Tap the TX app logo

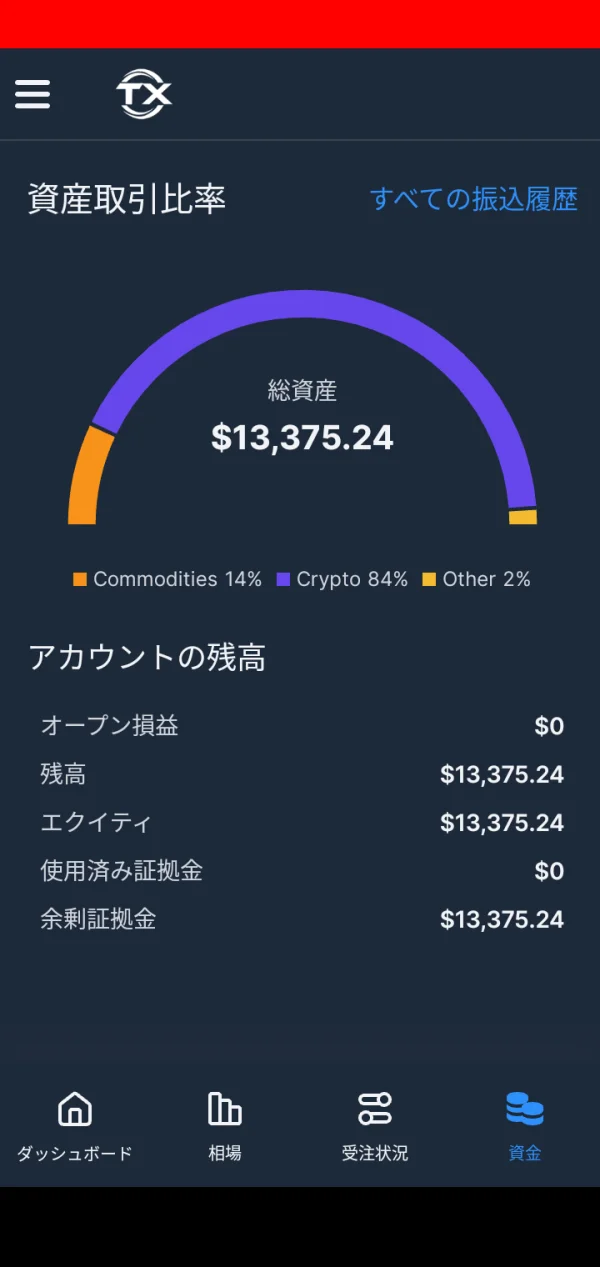[142, 94]
